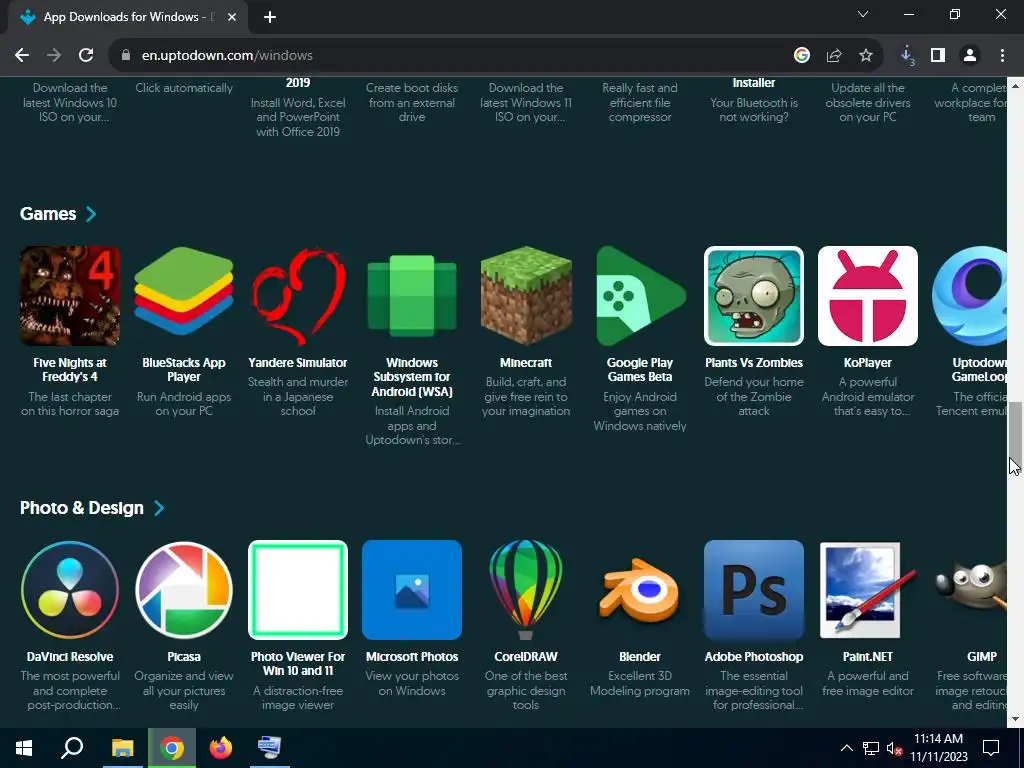The width and height of the screenshot is (1024, 768).
Task: Open the Minecraft title link
Action: click(x=526, y=362)
